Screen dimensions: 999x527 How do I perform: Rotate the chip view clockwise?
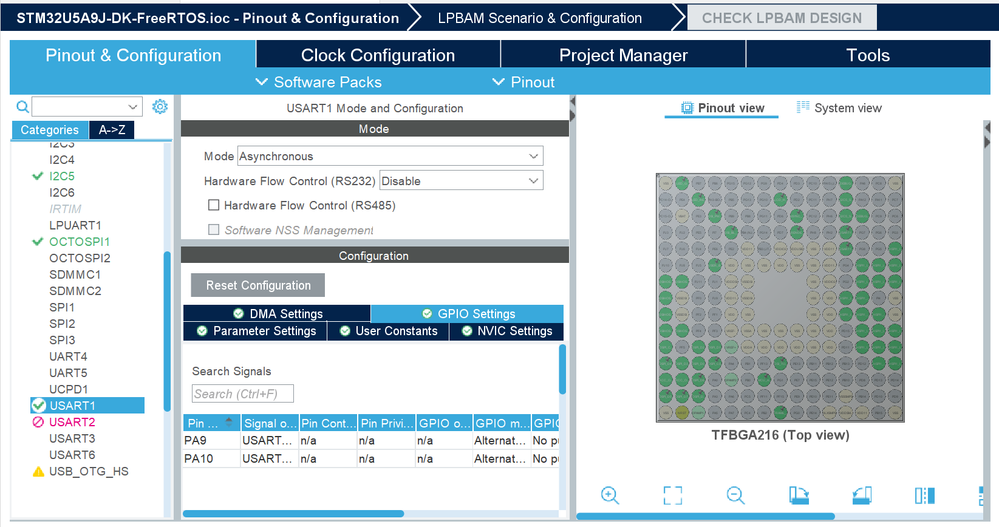(x=798, y=495)
